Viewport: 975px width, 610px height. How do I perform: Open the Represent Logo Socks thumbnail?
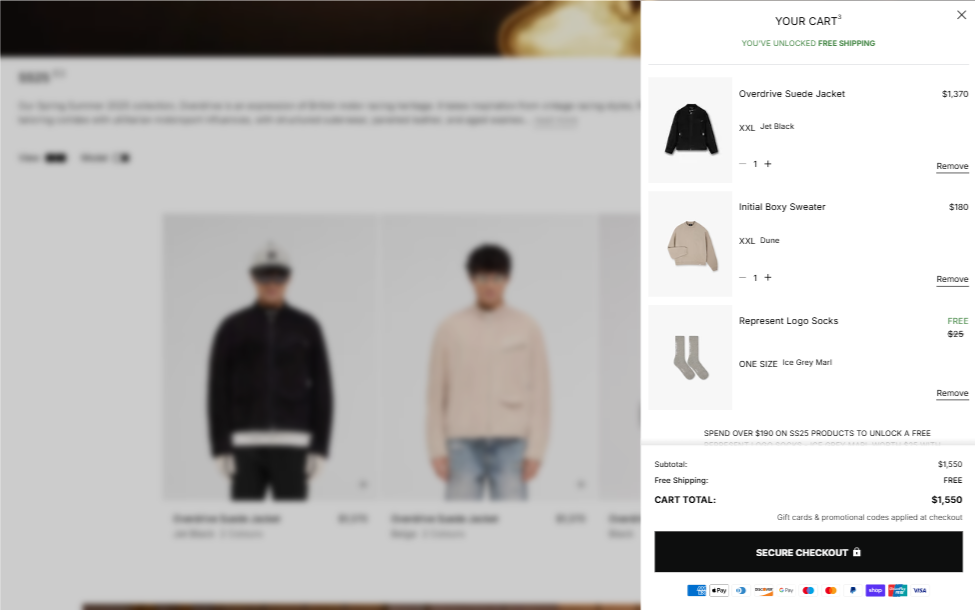coord(690,358)
